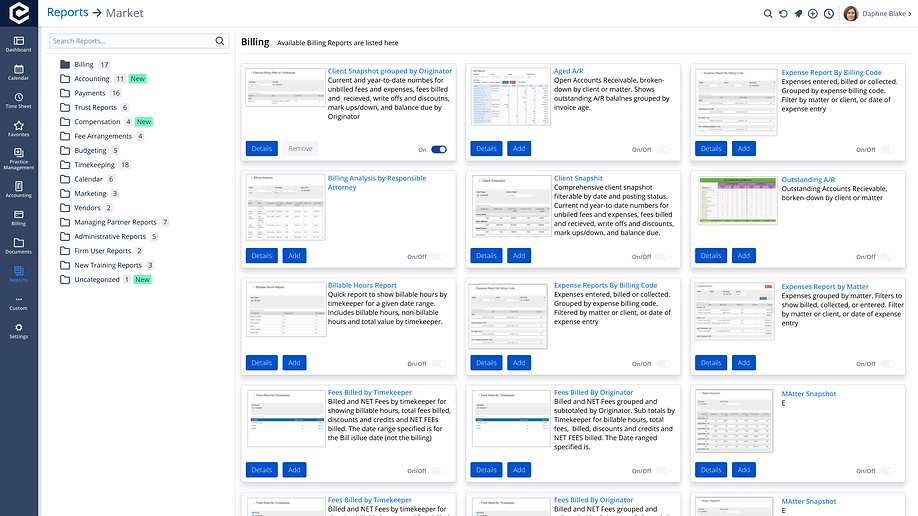This screenshot has width=918, height=516.
Task: Toggle On/Off for Billing Analysis by Responsible Attorney
Action: (x=439, y=257)
